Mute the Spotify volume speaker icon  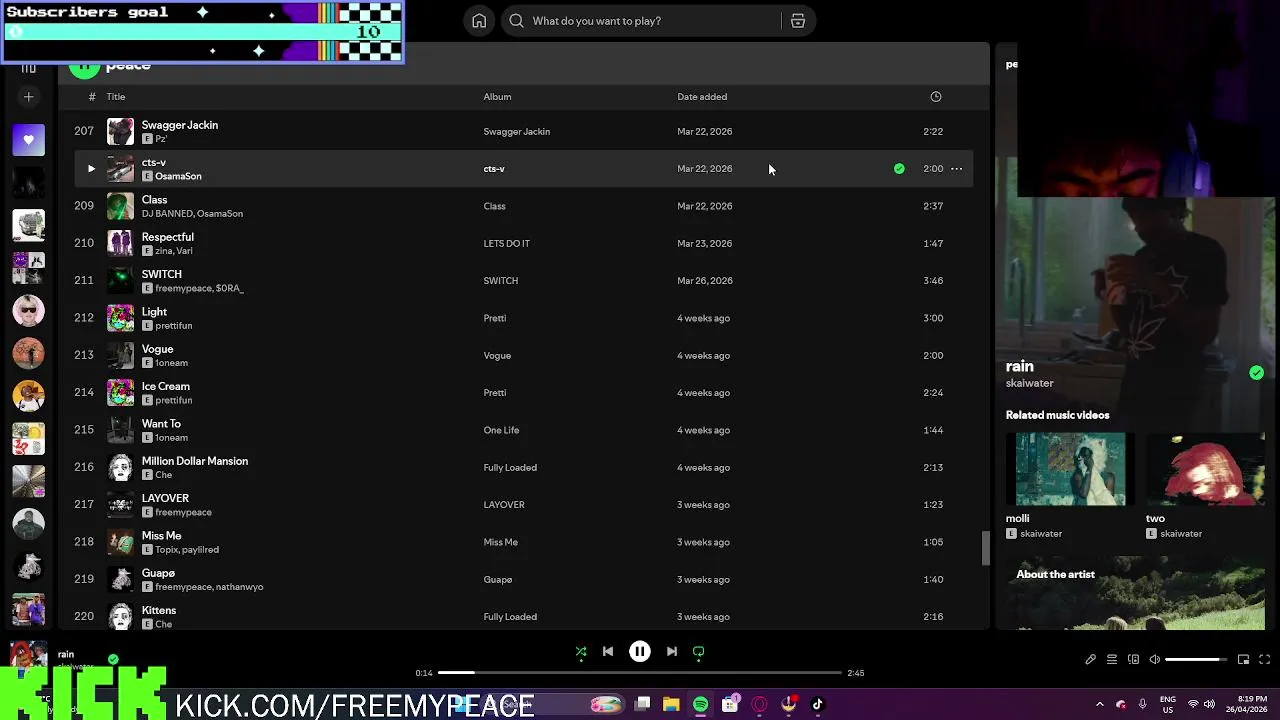click(x=1155, y=660)
